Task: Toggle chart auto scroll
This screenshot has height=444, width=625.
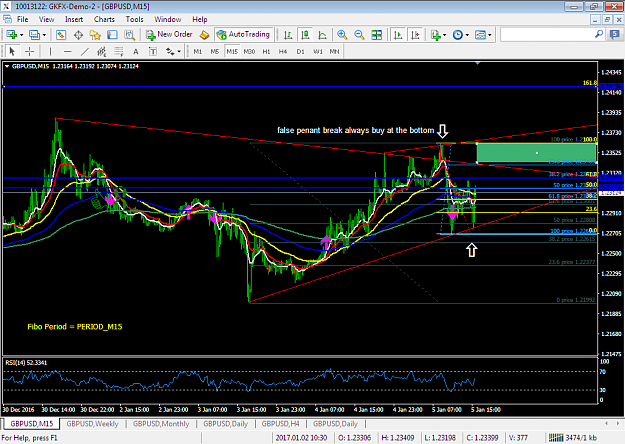Action: point(398,35)
